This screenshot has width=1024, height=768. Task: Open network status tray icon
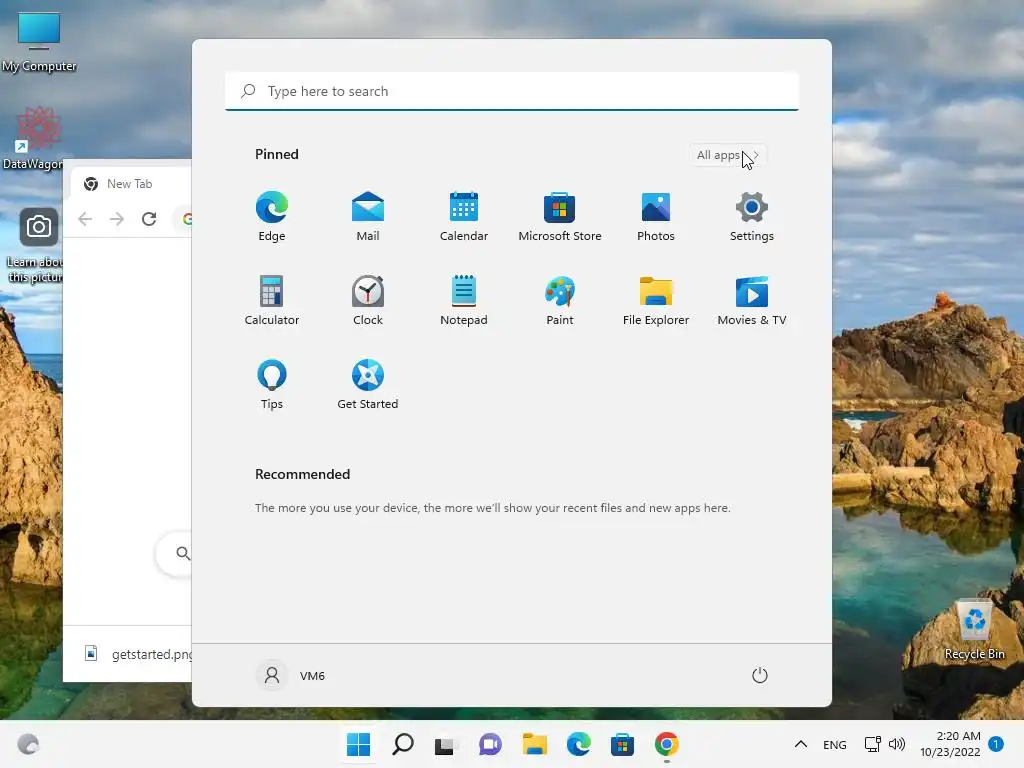[x=872, y=744]
